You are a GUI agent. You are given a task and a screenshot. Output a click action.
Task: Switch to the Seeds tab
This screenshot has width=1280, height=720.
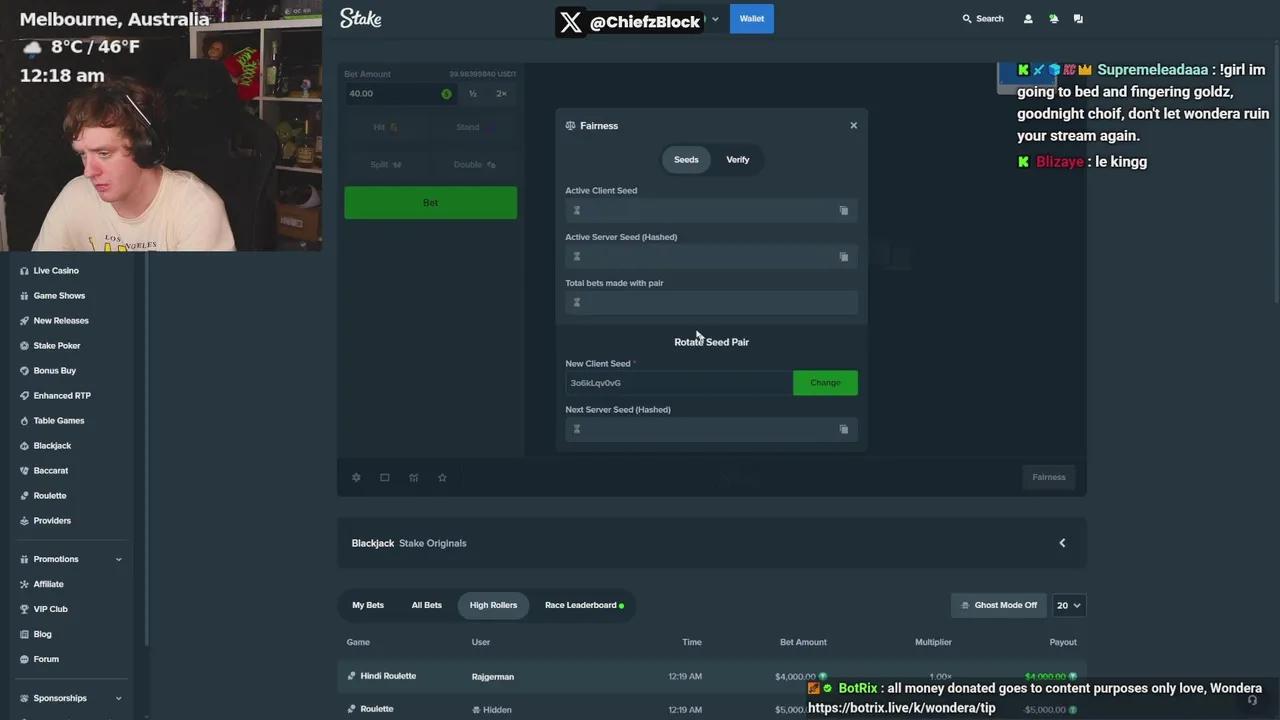[x=686, y=160]
